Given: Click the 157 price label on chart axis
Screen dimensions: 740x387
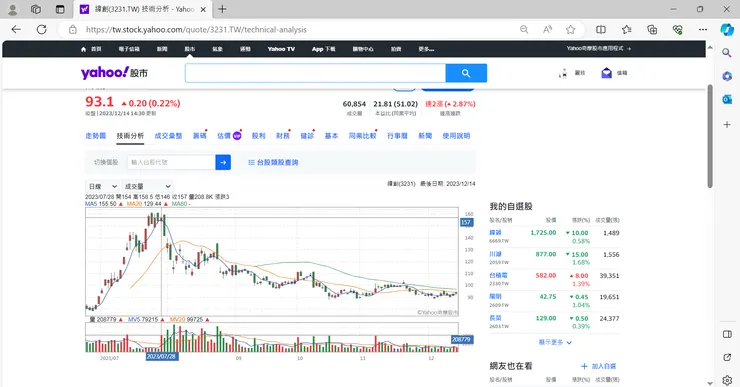Looking at the screenshot, I should tap(466, 222).
